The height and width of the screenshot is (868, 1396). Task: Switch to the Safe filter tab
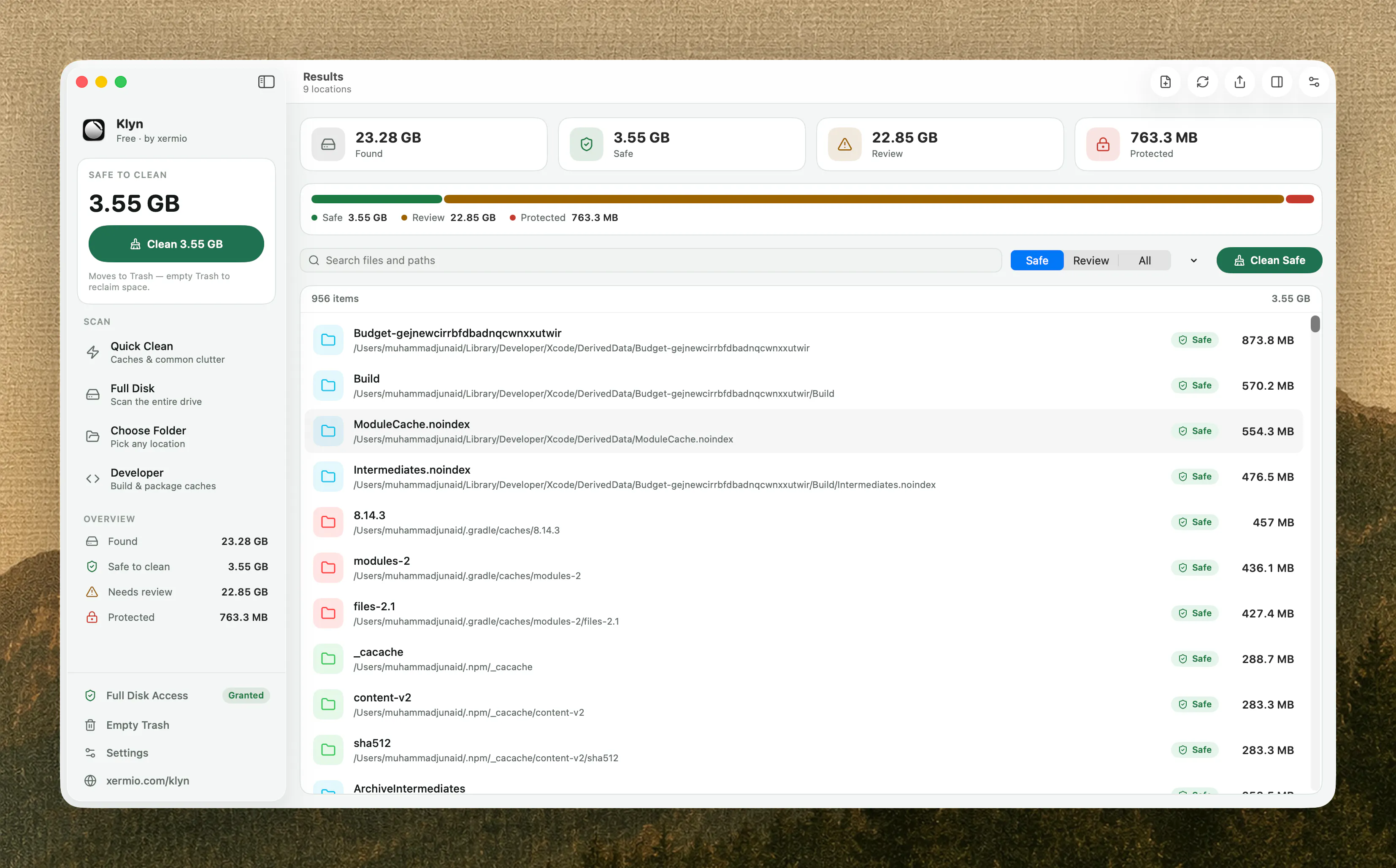coord(1036,261)
